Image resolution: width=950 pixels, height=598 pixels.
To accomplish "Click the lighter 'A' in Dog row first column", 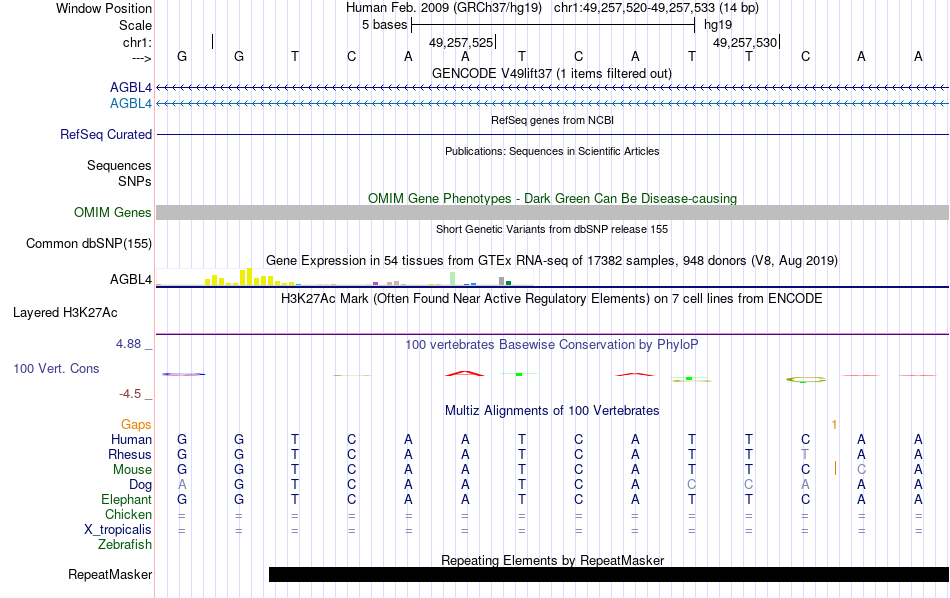I will click(x=182, y=485).
